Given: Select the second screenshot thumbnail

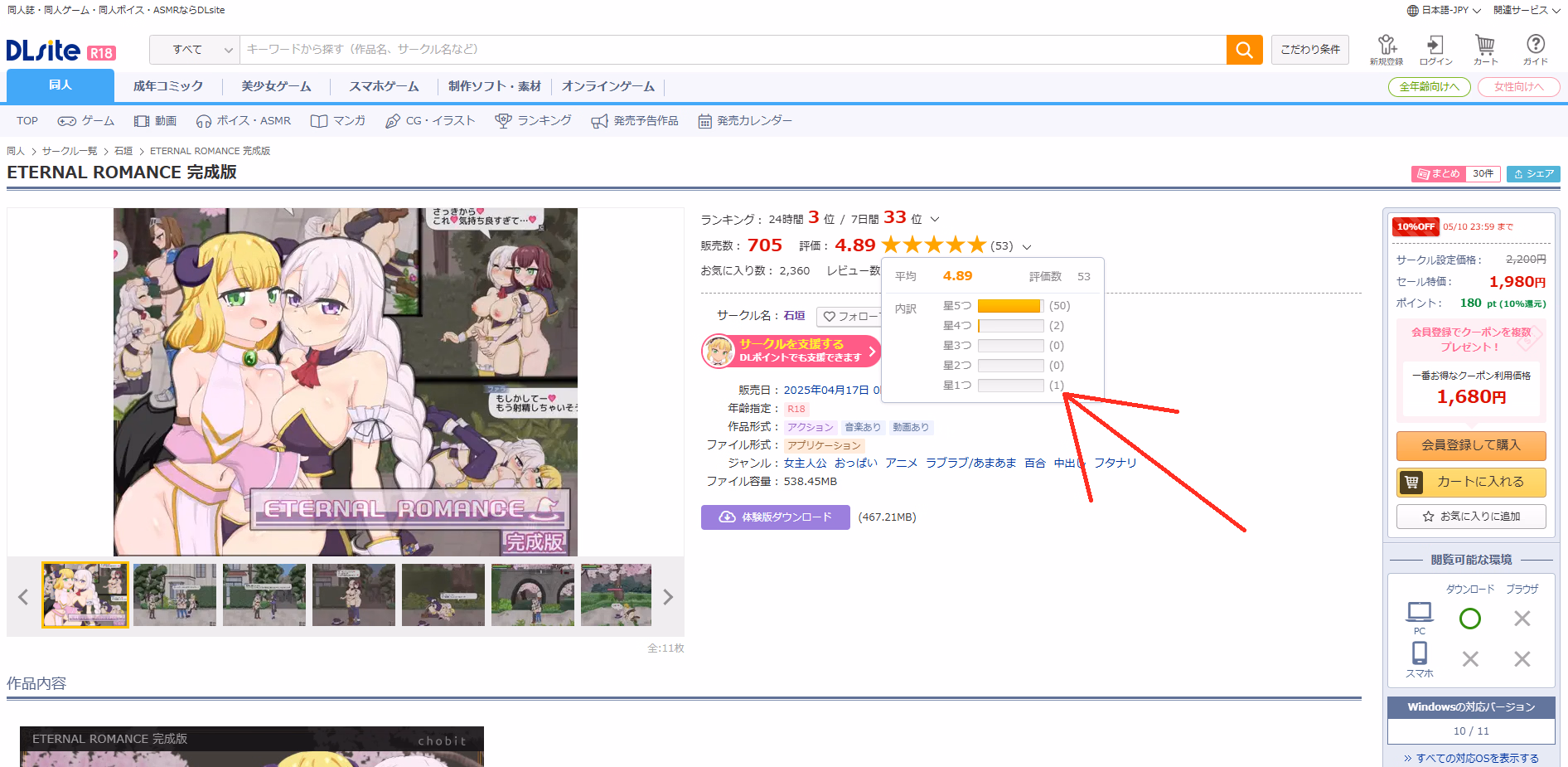Looking at the screenshot, I should (175, 595).
